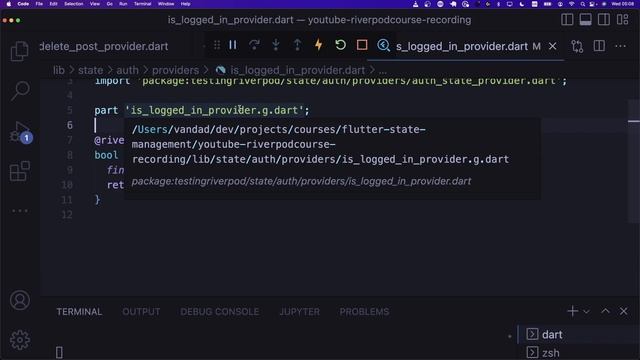Switch to the DEBUG CONSOLE tab
640x360 pixels.
pyautogui.click(x=220, y=312)
